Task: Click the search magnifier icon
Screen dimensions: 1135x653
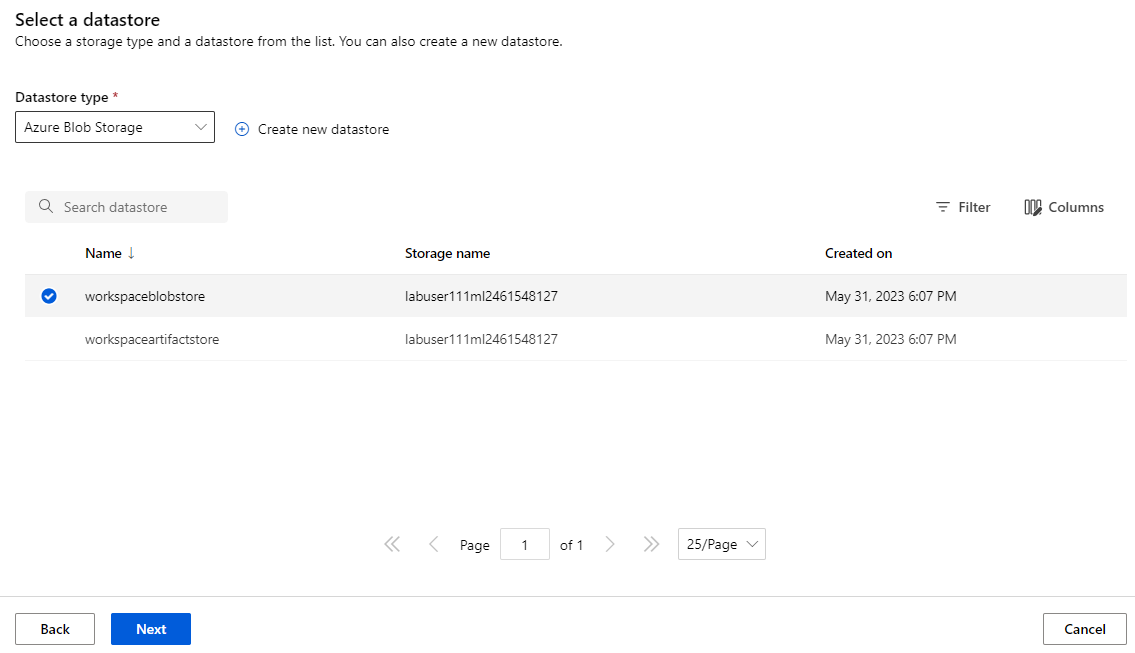Action: click(x=46, y=206)
